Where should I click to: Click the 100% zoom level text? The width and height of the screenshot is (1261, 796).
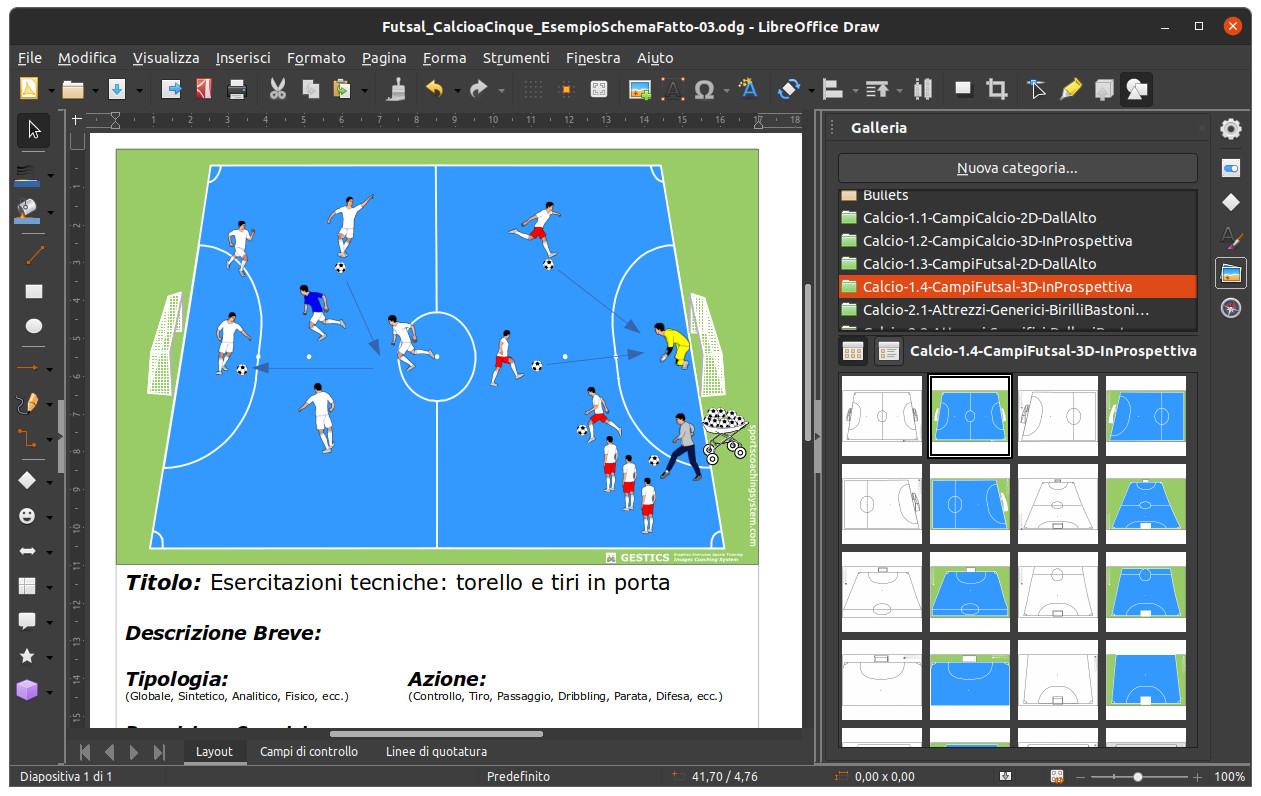click(1229, 777)
